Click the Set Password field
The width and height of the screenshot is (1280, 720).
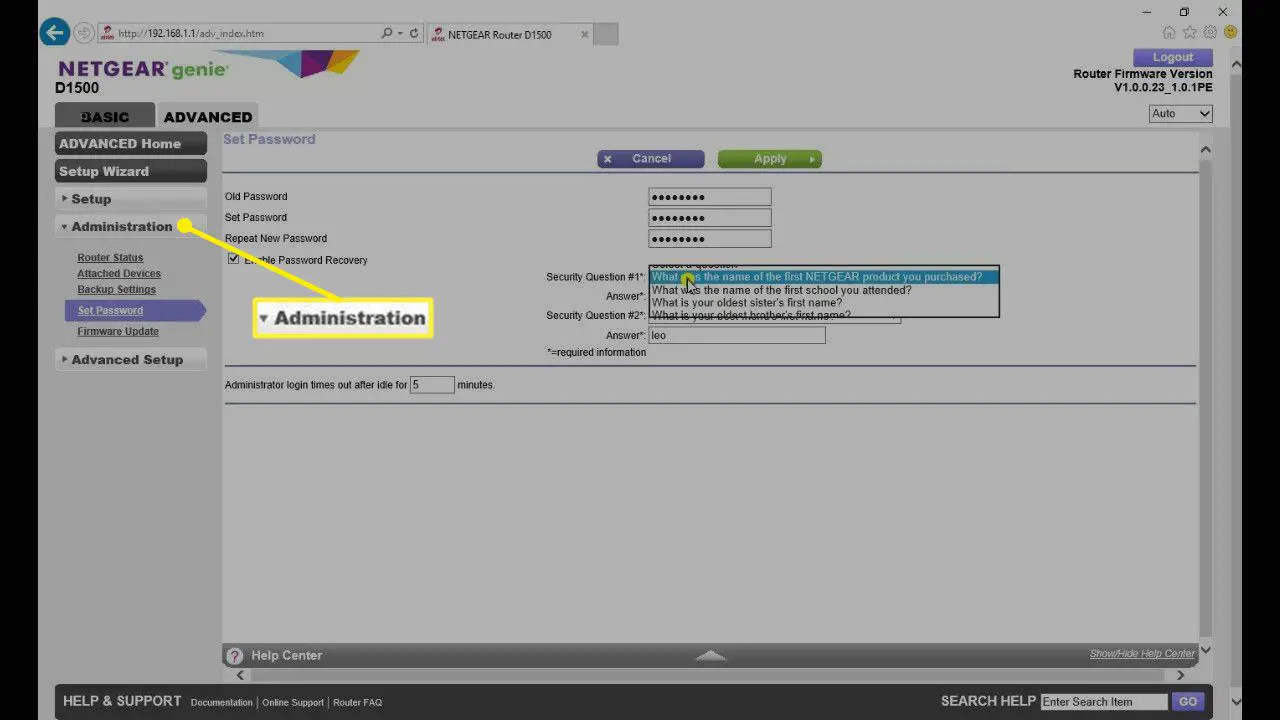pos(710,218)
